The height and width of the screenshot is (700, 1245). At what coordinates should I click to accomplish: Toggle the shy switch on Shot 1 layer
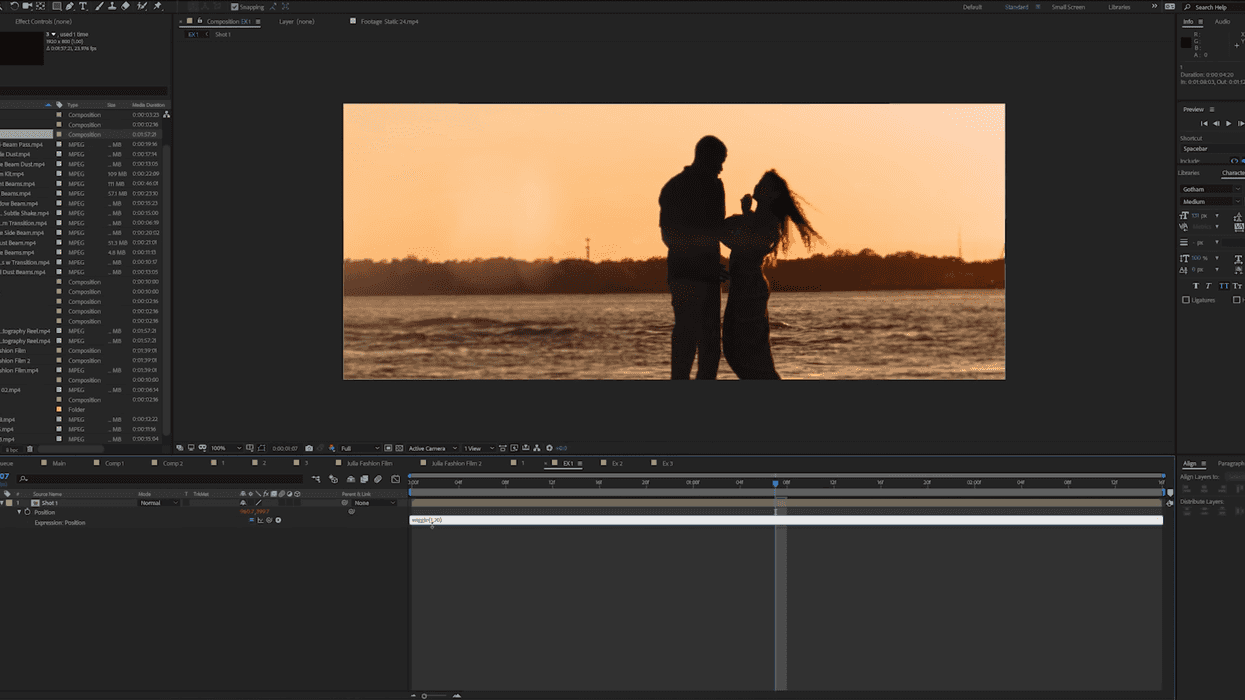pyautogui.click(x=243, y=503)
